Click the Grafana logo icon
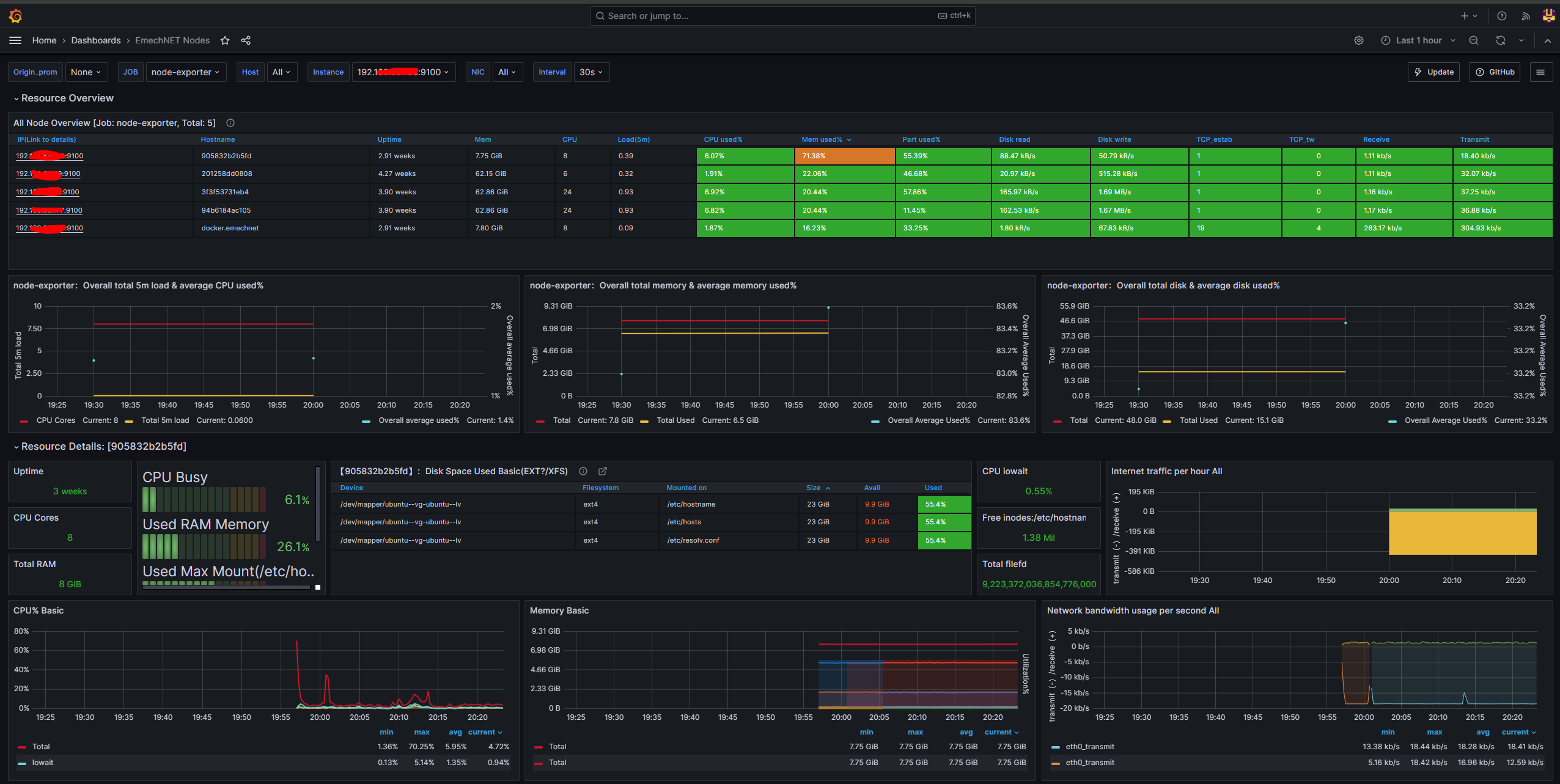The width and height of the screenshot is (1560, 784). pos(16,16)
